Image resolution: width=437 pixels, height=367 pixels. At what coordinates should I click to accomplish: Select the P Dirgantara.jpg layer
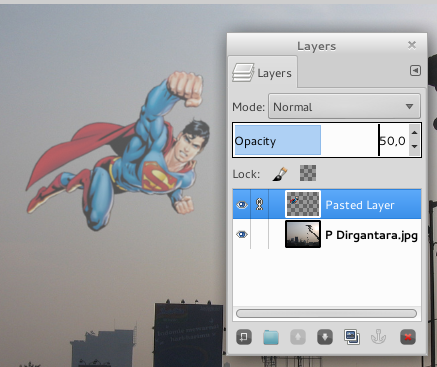click(327, 234)
